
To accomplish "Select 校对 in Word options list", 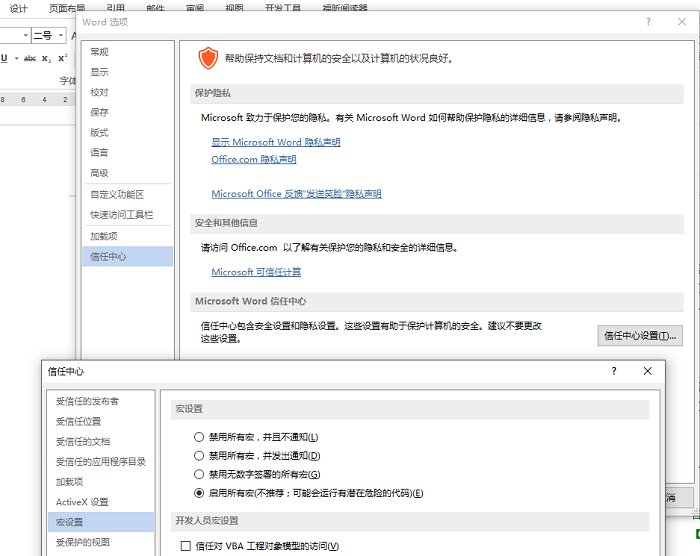I will click(127, 92).
